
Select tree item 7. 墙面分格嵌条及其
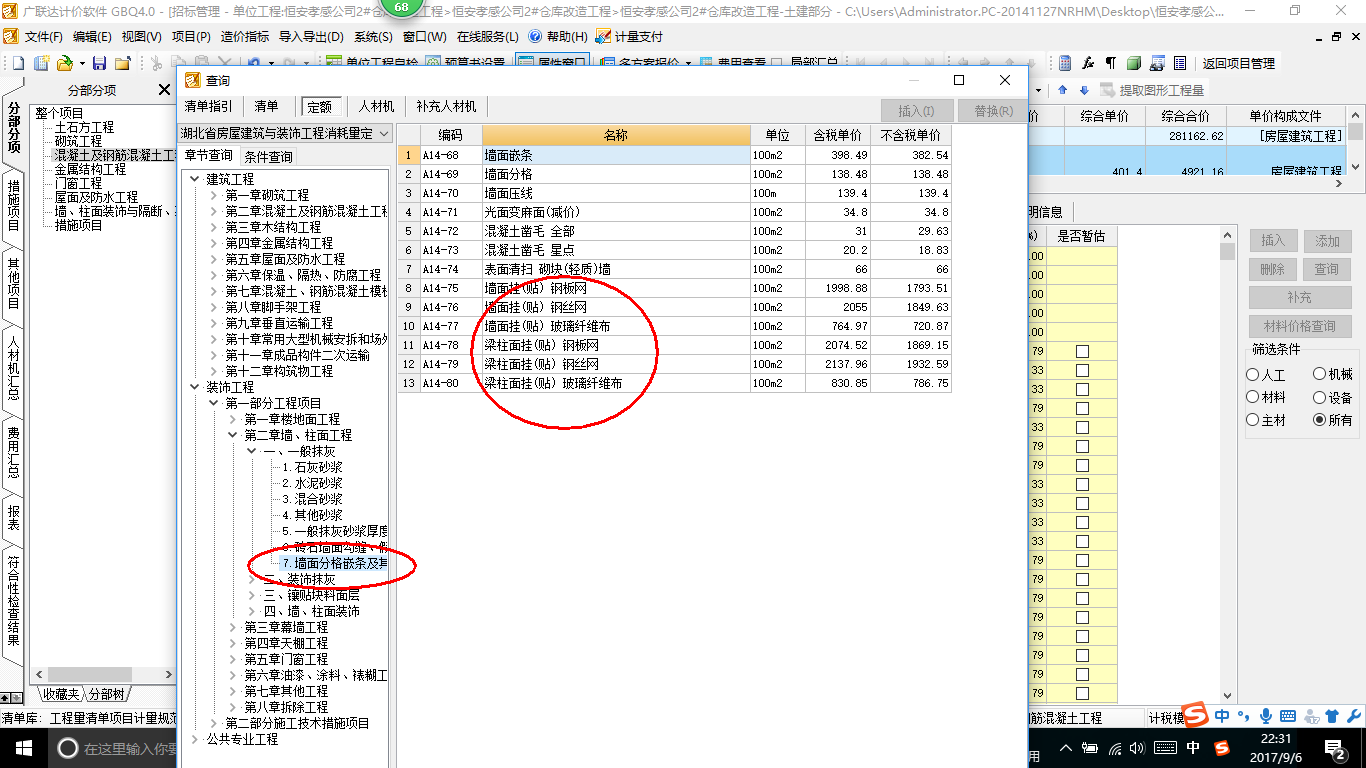[x=333, y=563]
